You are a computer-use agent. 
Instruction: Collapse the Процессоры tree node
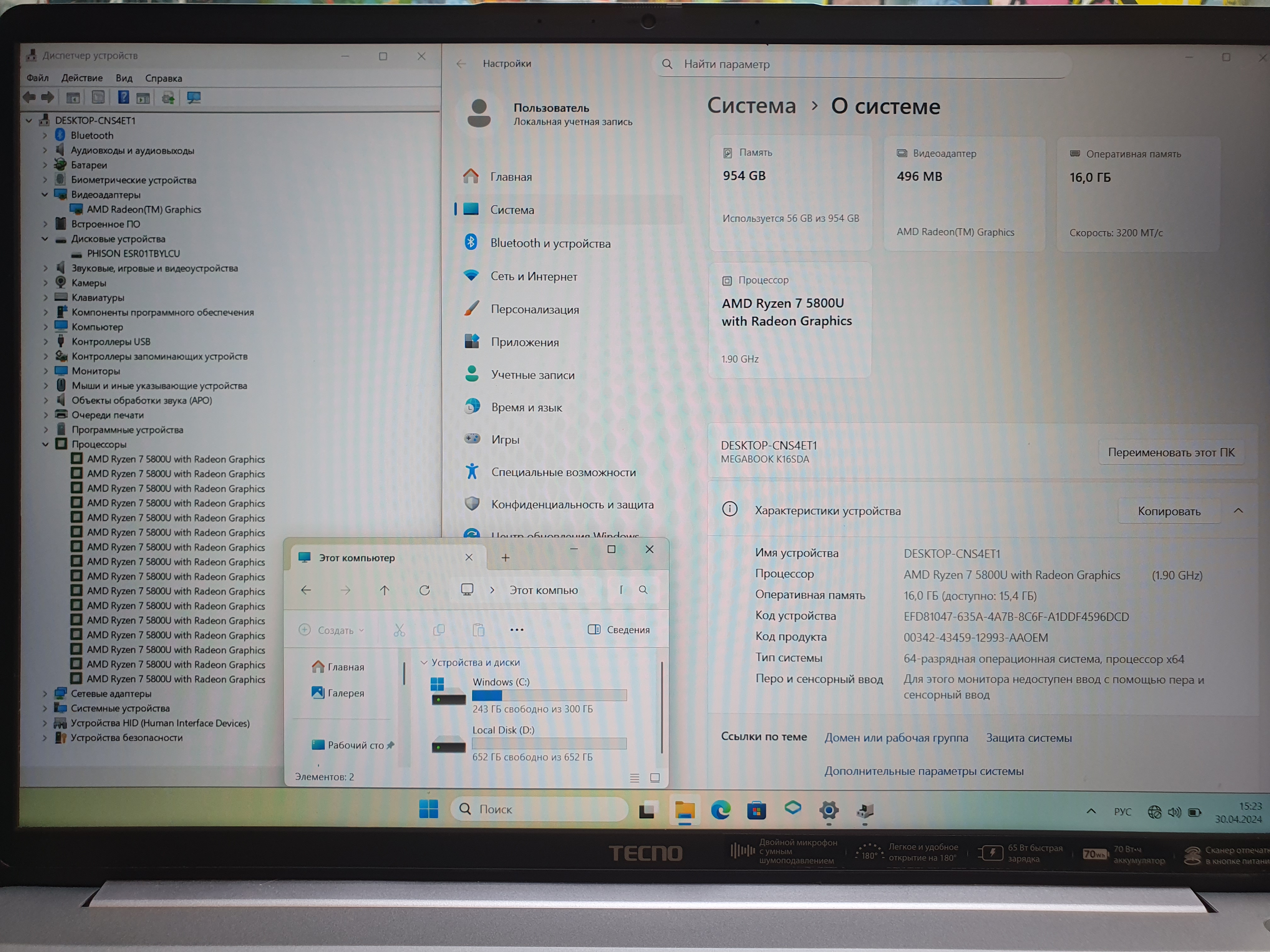[45, 444]
